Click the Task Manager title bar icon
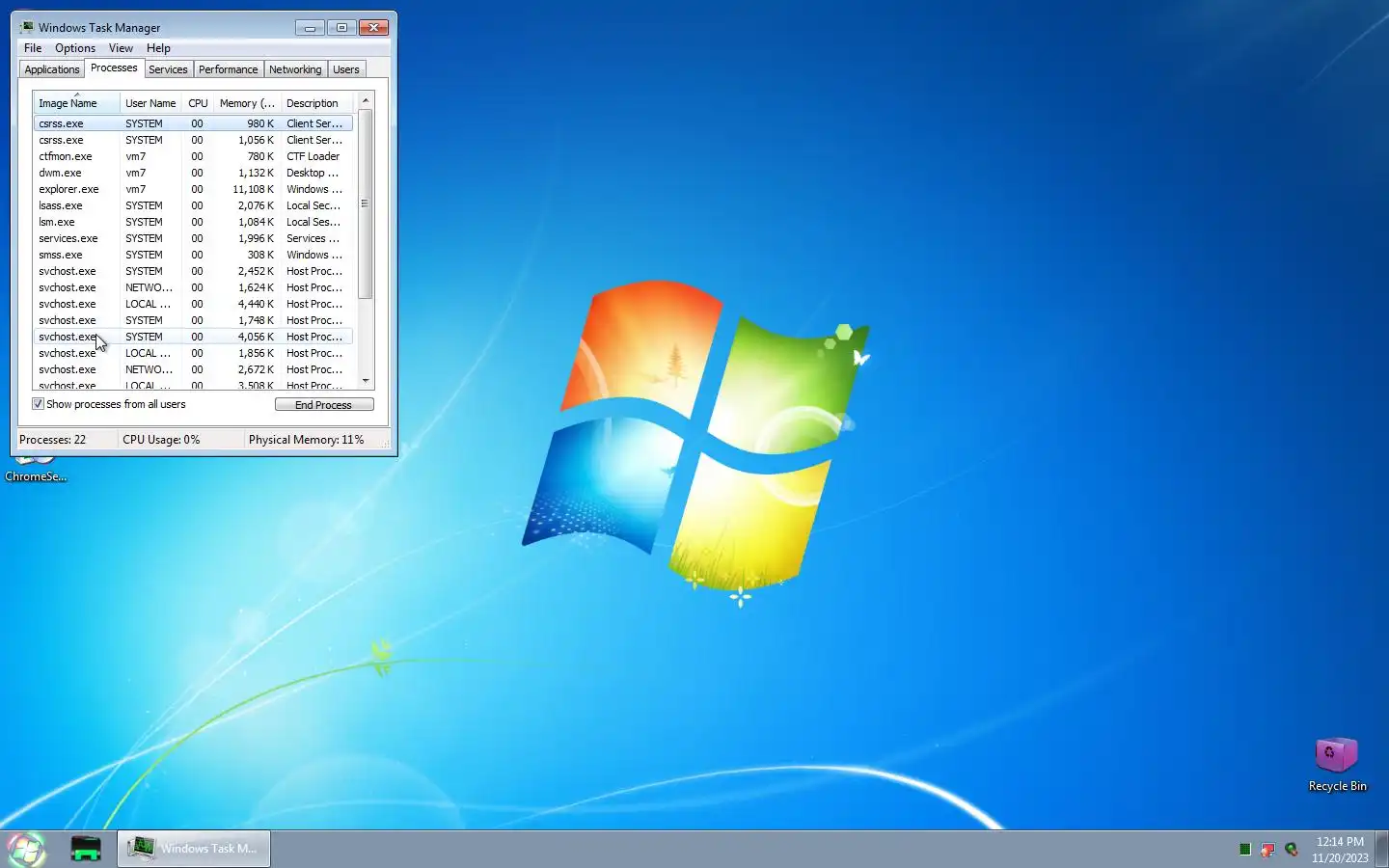Screen dimensions: 1389x868 [27, 27]
